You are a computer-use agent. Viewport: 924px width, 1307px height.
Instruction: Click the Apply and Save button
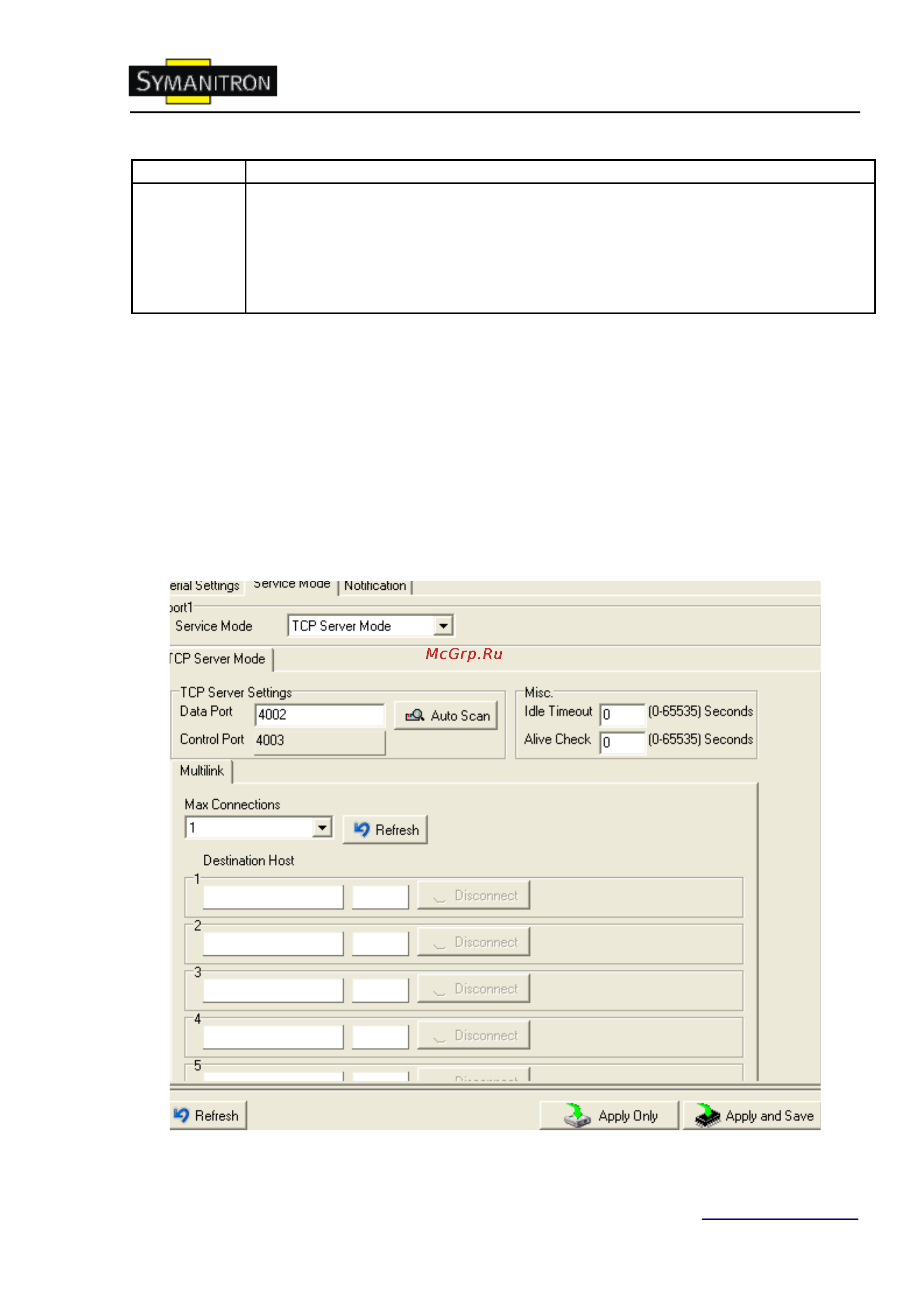click(752, 1115)
